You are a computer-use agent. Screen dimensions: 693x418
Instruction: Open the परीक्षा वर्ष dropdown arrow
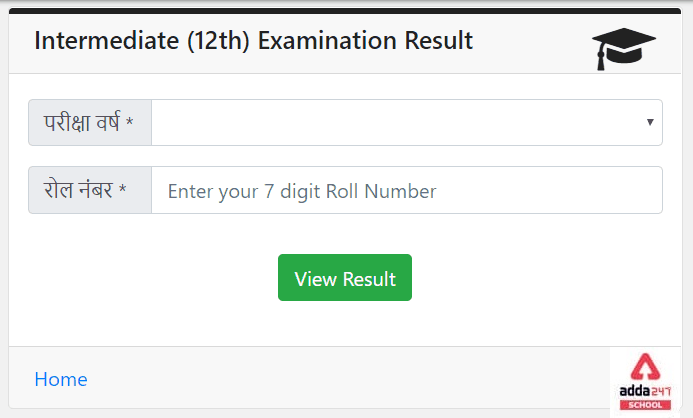tap(650, 122)
